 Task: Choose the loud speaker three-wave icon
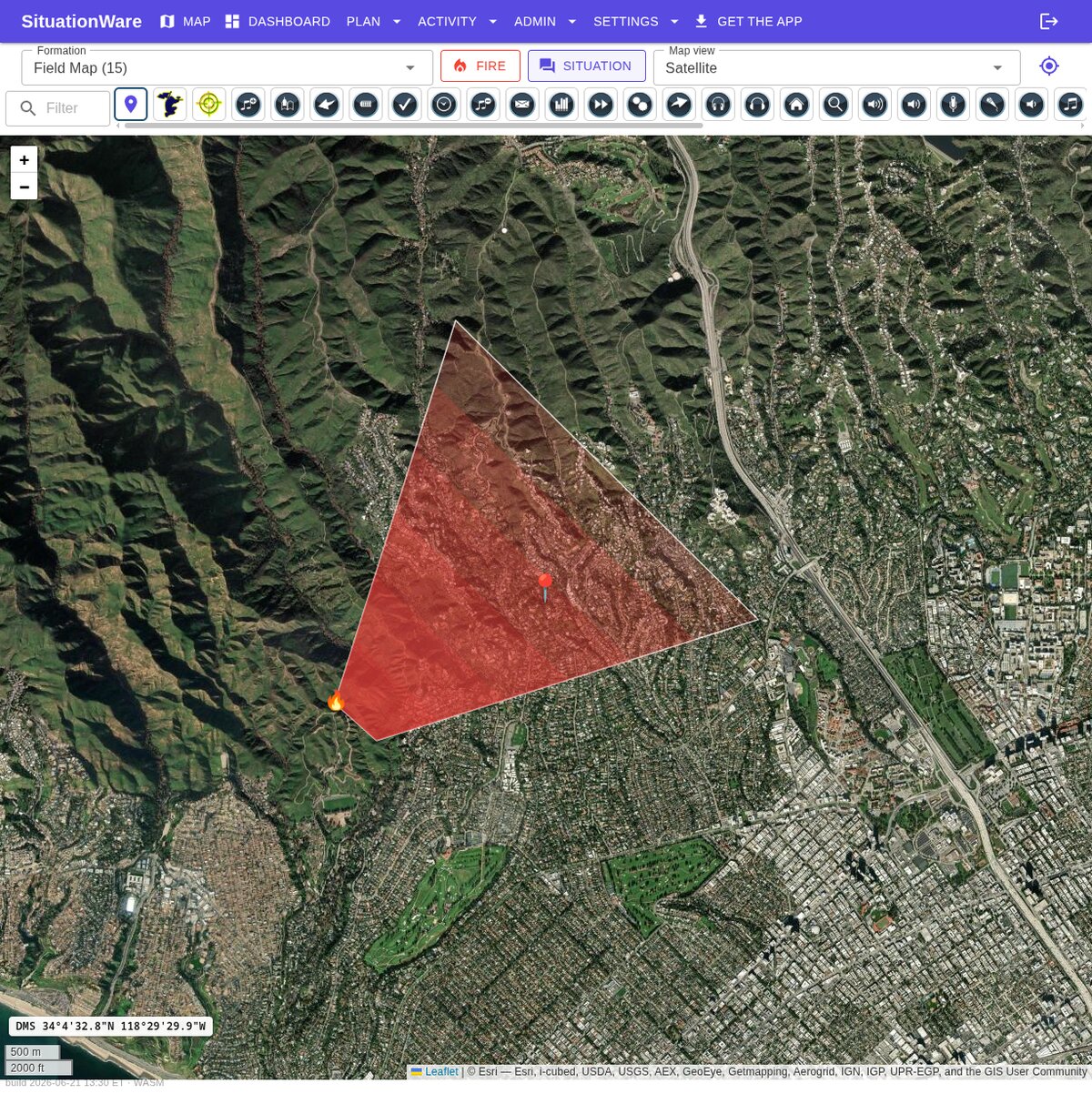pyautogui.click(x=875, y=105)
